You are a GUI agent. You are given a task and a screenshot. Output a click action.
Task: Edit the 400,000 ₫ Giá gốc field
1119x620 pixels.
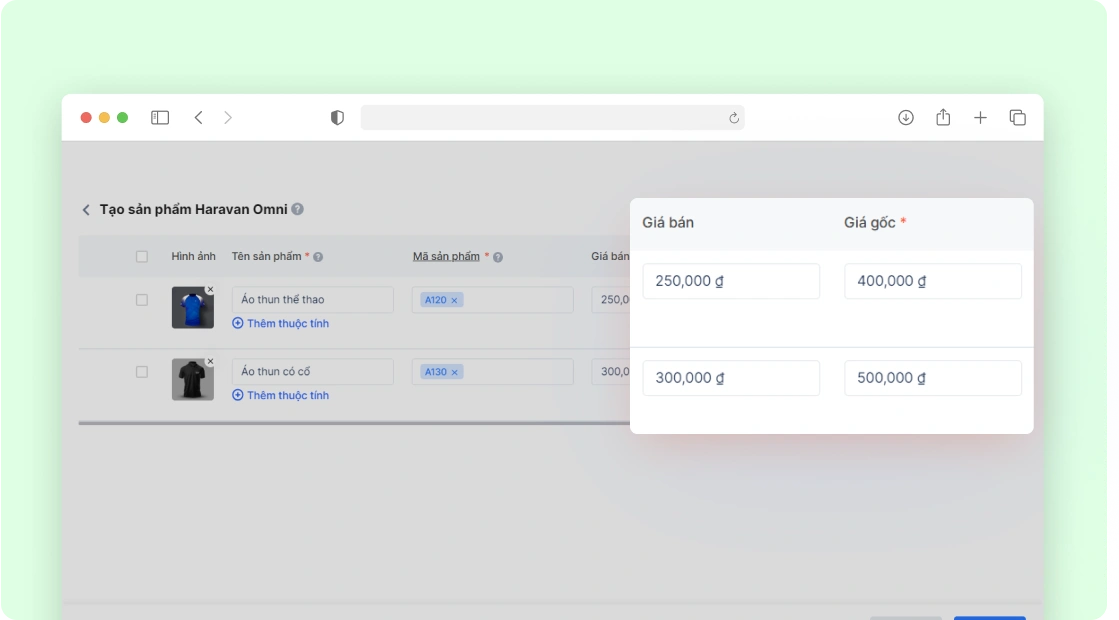click(x=932, y=281)
